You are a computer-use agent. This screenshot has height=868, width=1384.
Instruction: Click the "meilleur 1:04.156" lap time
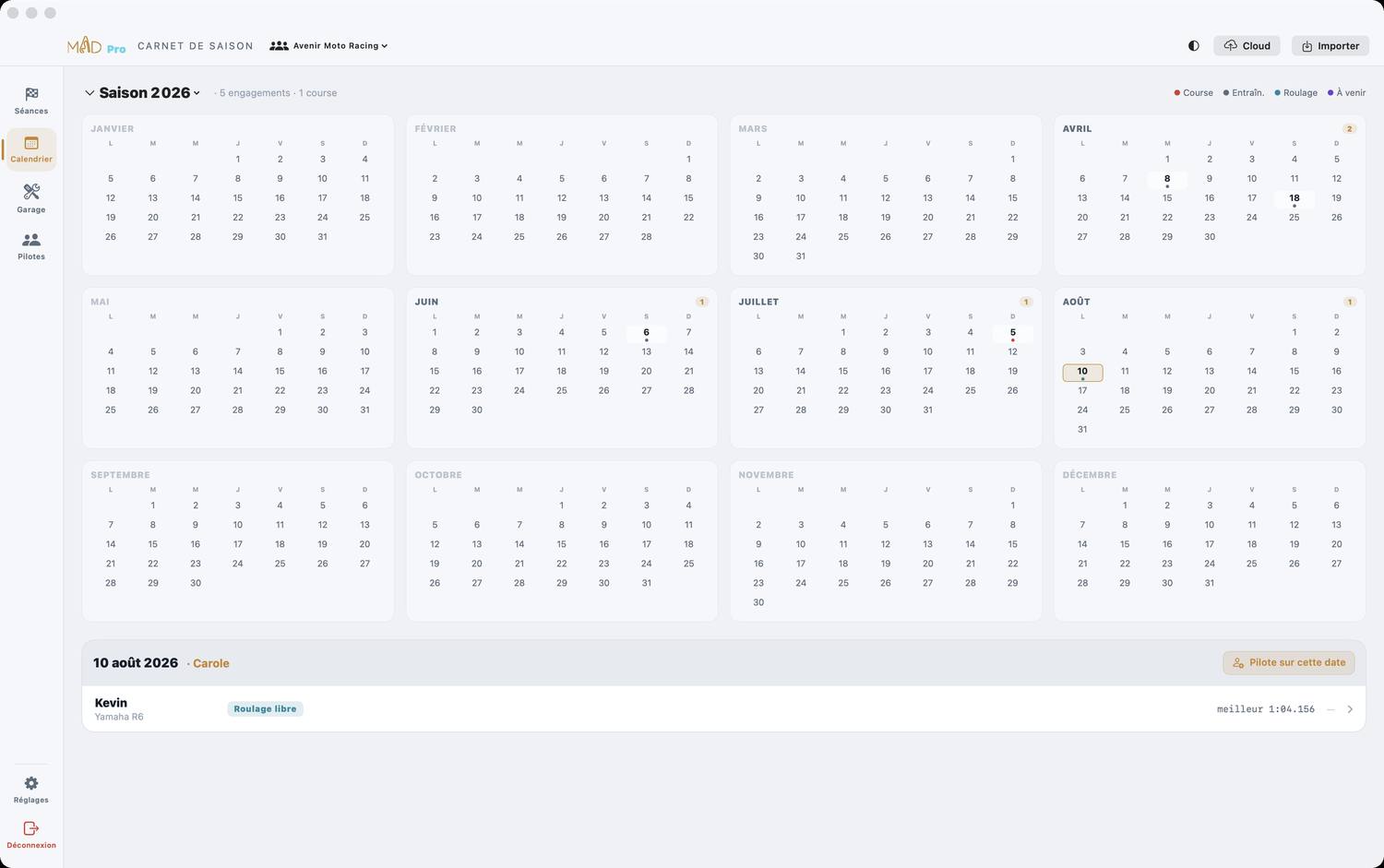[1266, 709]
